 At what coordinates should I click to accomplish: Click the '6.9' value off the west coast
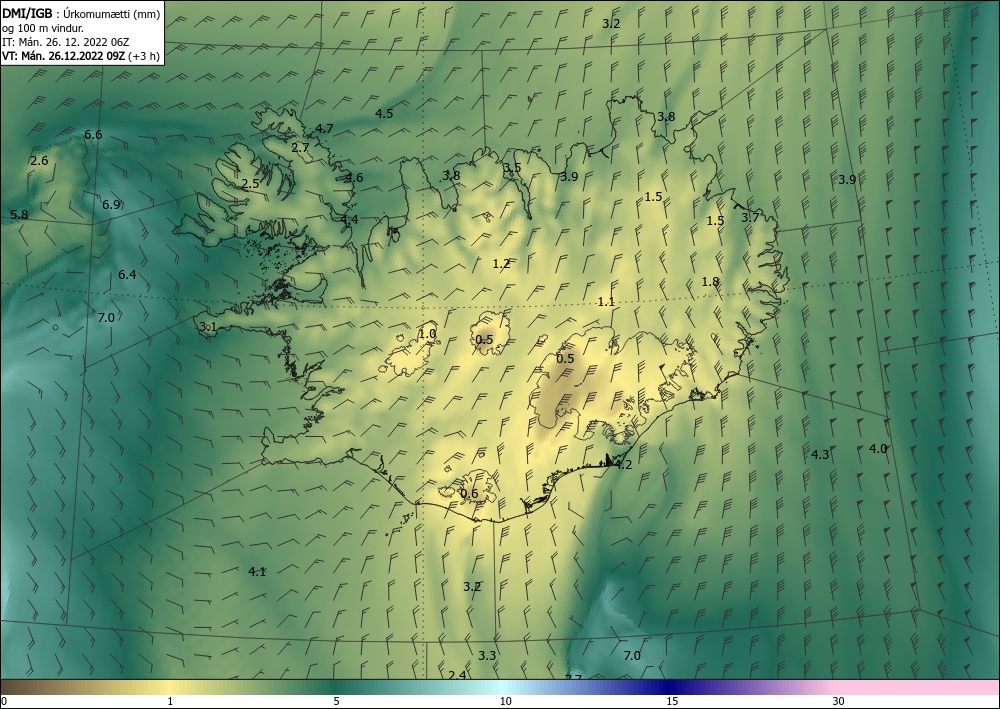[x=112, y=205]
